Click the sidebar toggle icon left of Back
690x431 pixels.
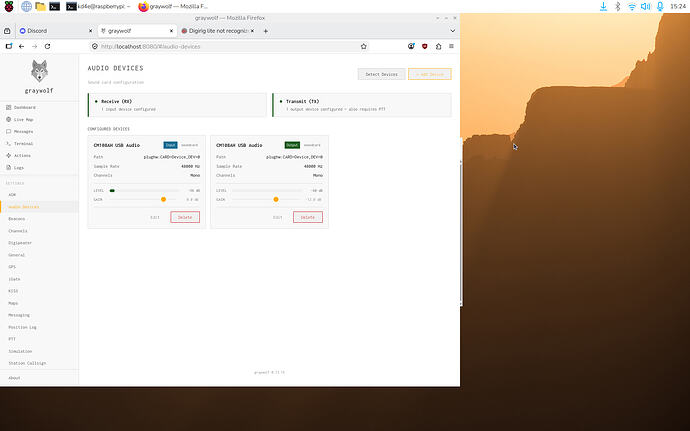click(9, 46)
